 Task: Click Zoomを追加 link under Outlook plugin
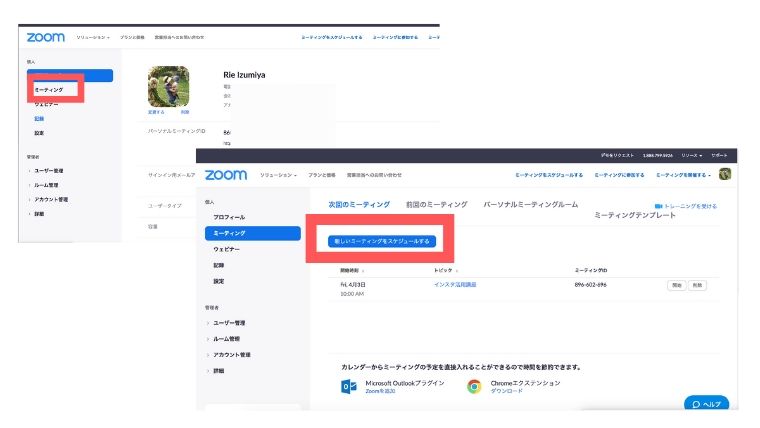380,391
